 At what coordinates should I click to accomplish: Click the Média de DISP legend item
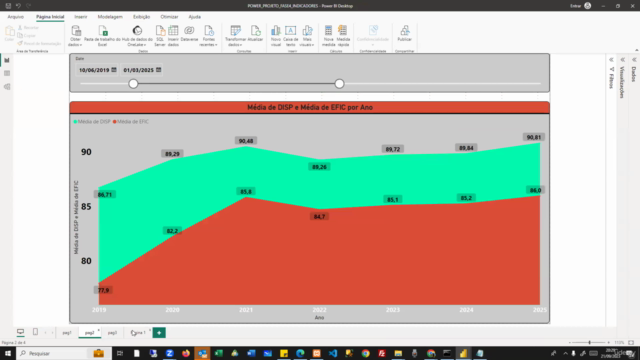[x=92, y=122]
